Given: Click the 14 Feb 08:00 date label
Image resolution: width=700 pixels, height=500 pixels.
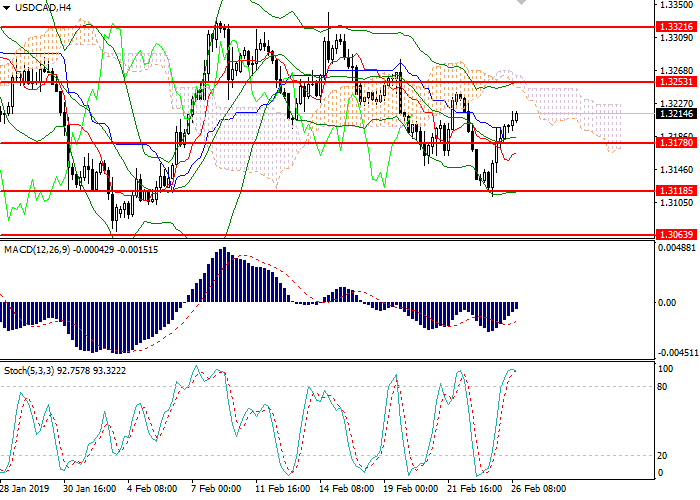Looking at the screenshot, I should [x=347, y=489].
